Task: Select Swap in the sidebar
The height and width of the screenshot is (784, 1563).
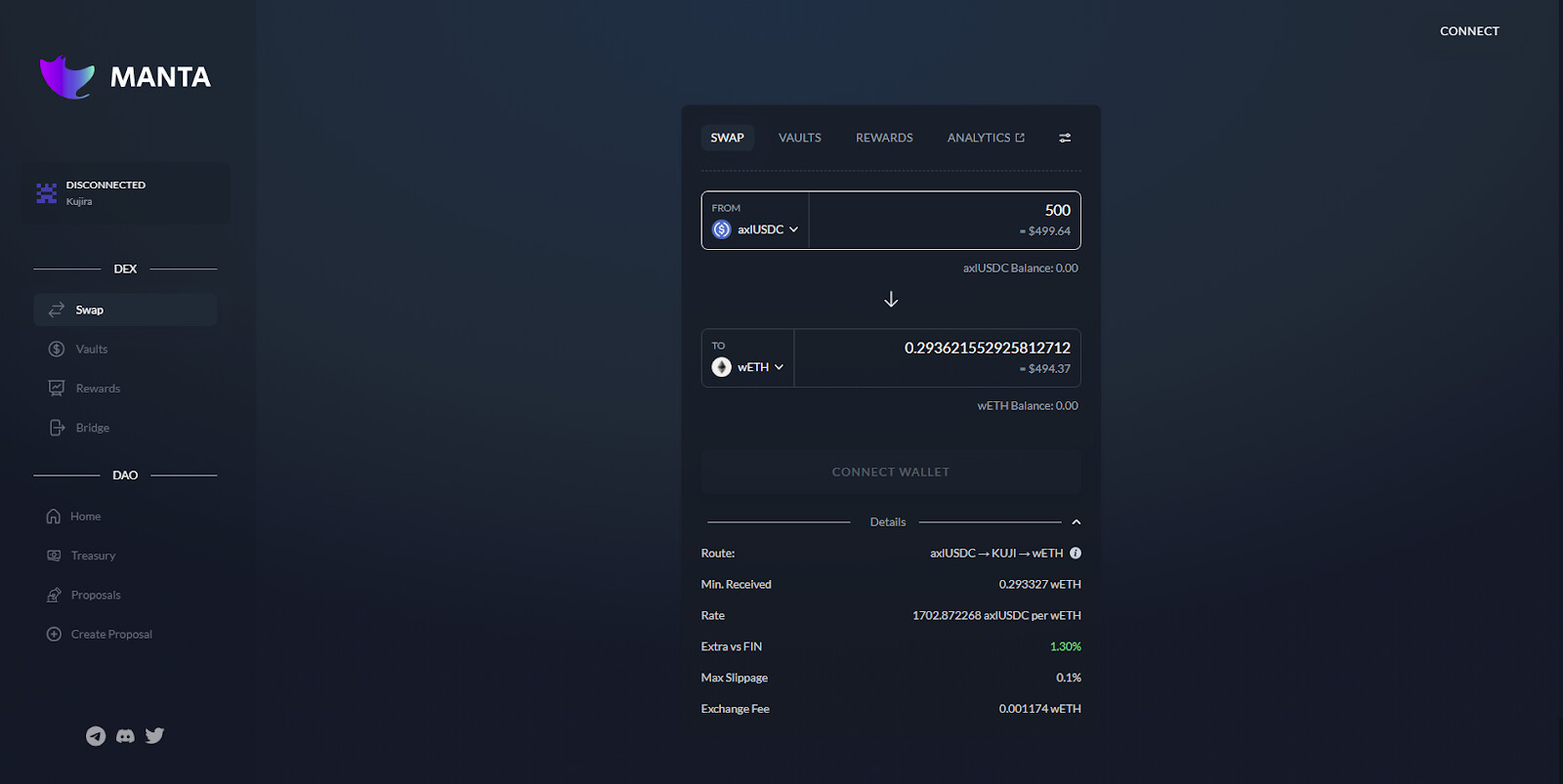Action: (125, 309)
